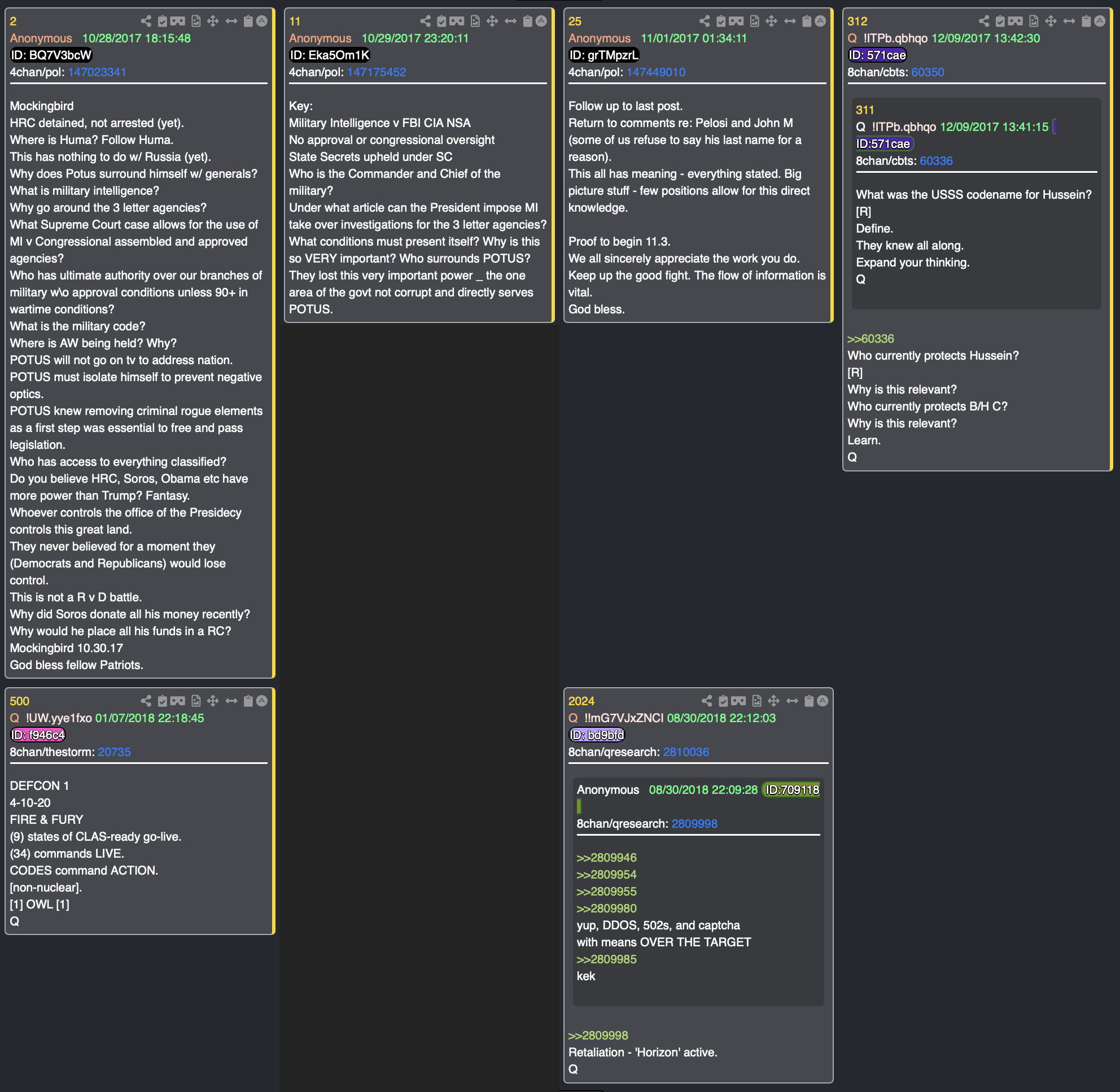Click plain clipboard icon on post 2
This screenshot has height=1092, width=1120.
click(x=248, y=21)
